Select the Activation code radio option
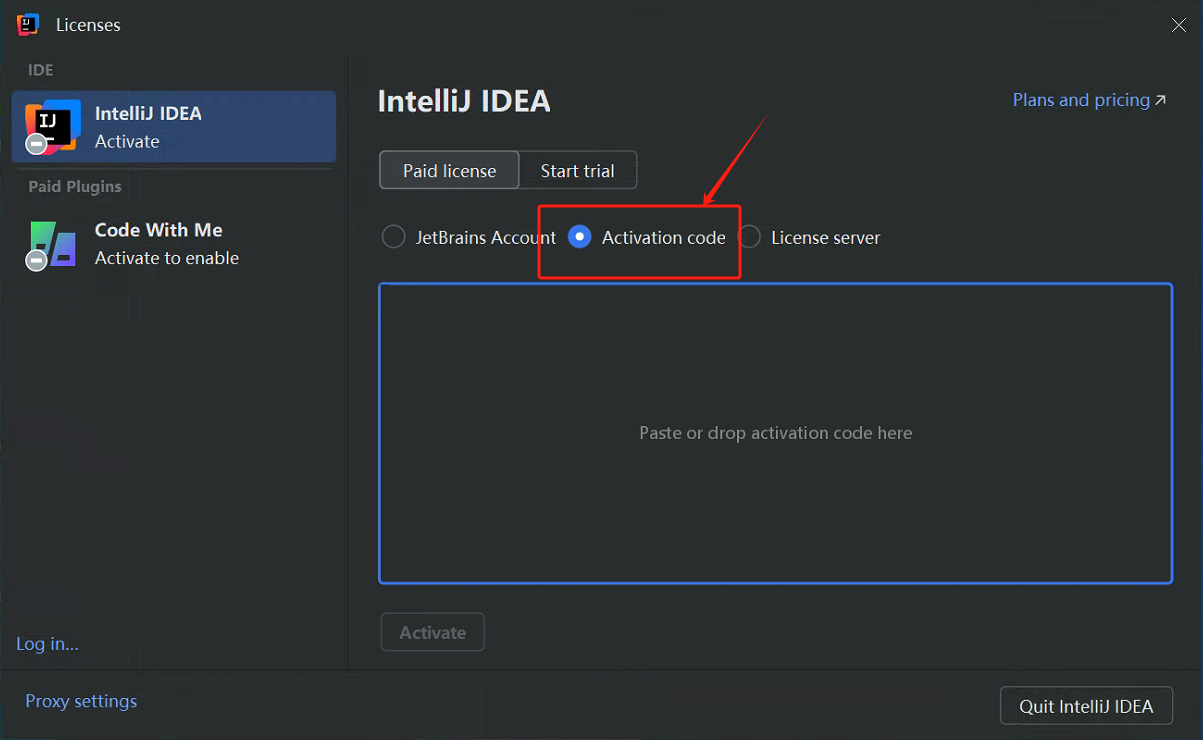This screenshot has height=740, width=1203. tap(579, 237)
